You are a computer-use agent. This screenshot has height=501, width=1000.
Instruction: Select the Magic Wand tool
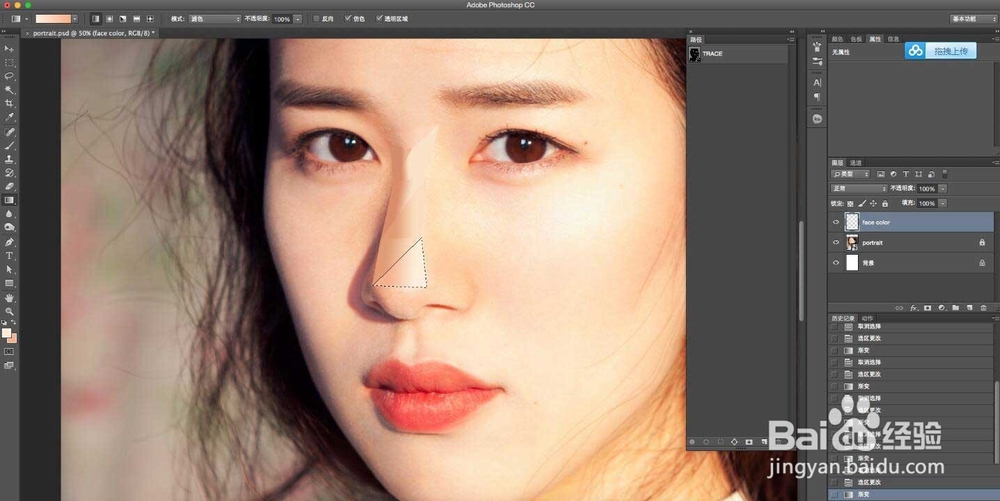point(9,90)
